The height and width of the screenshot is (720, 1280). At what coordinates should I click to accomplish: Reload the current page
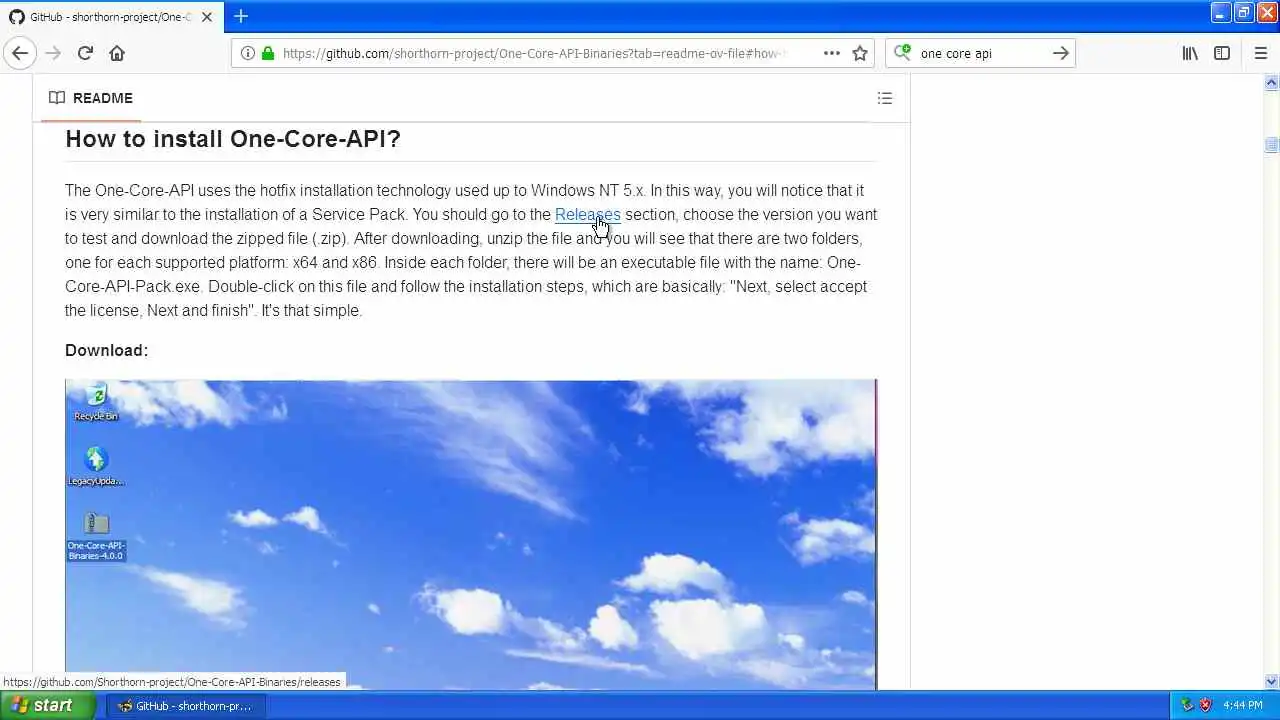pyautogui.click(x=85, y=53)
